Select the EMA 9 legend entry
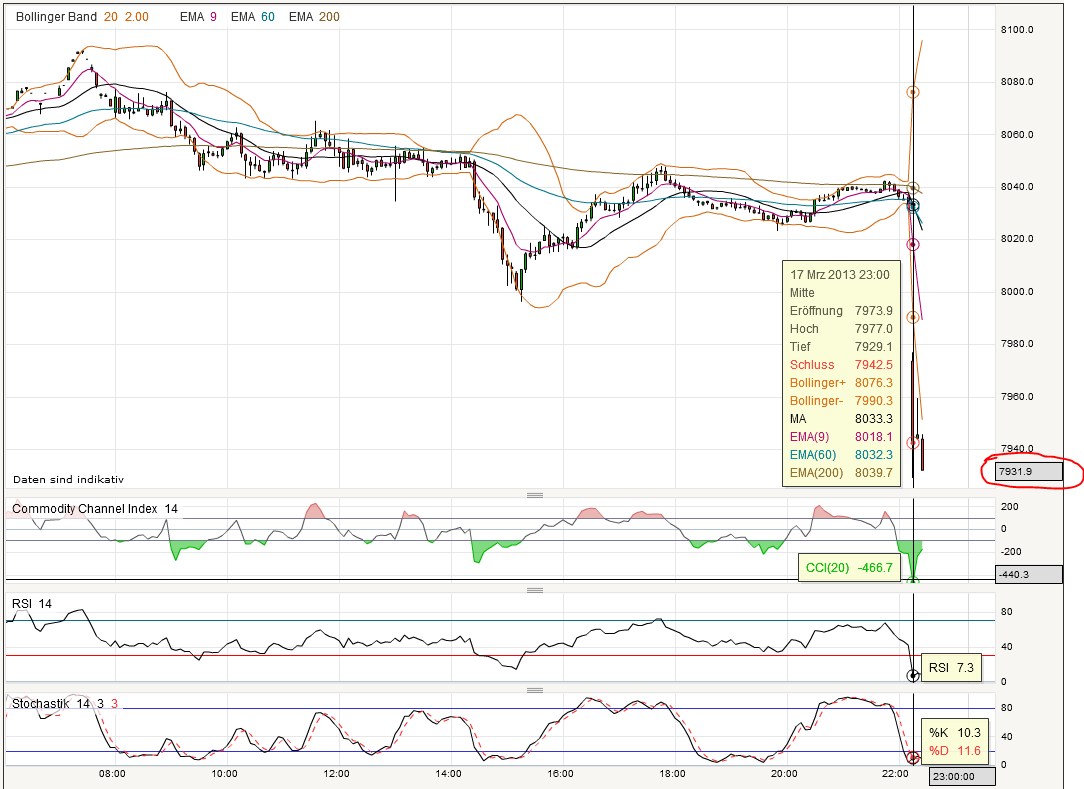1084x789 pixels. pos(198,17)
